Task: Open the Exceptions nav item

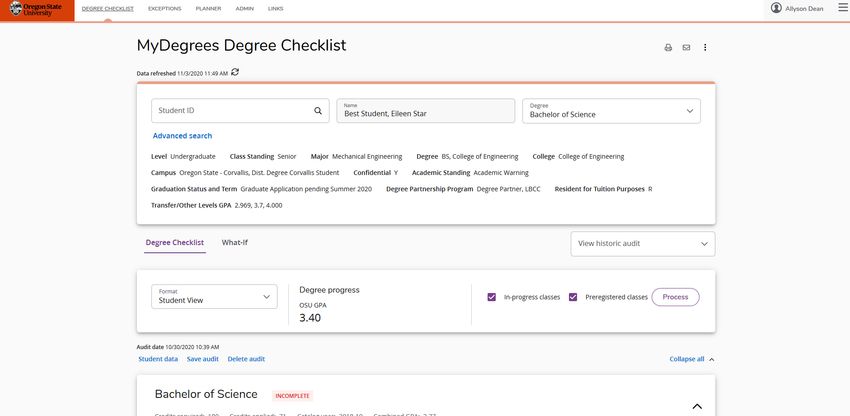Action: [x=165, y=9]
